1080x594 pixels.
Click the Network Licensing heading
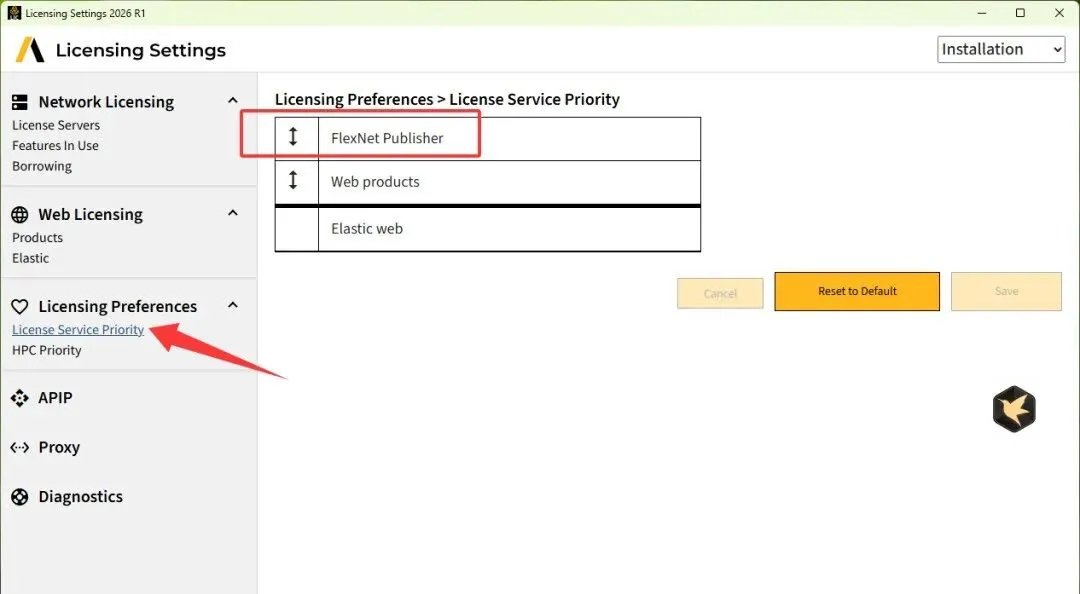pos(106,102)
